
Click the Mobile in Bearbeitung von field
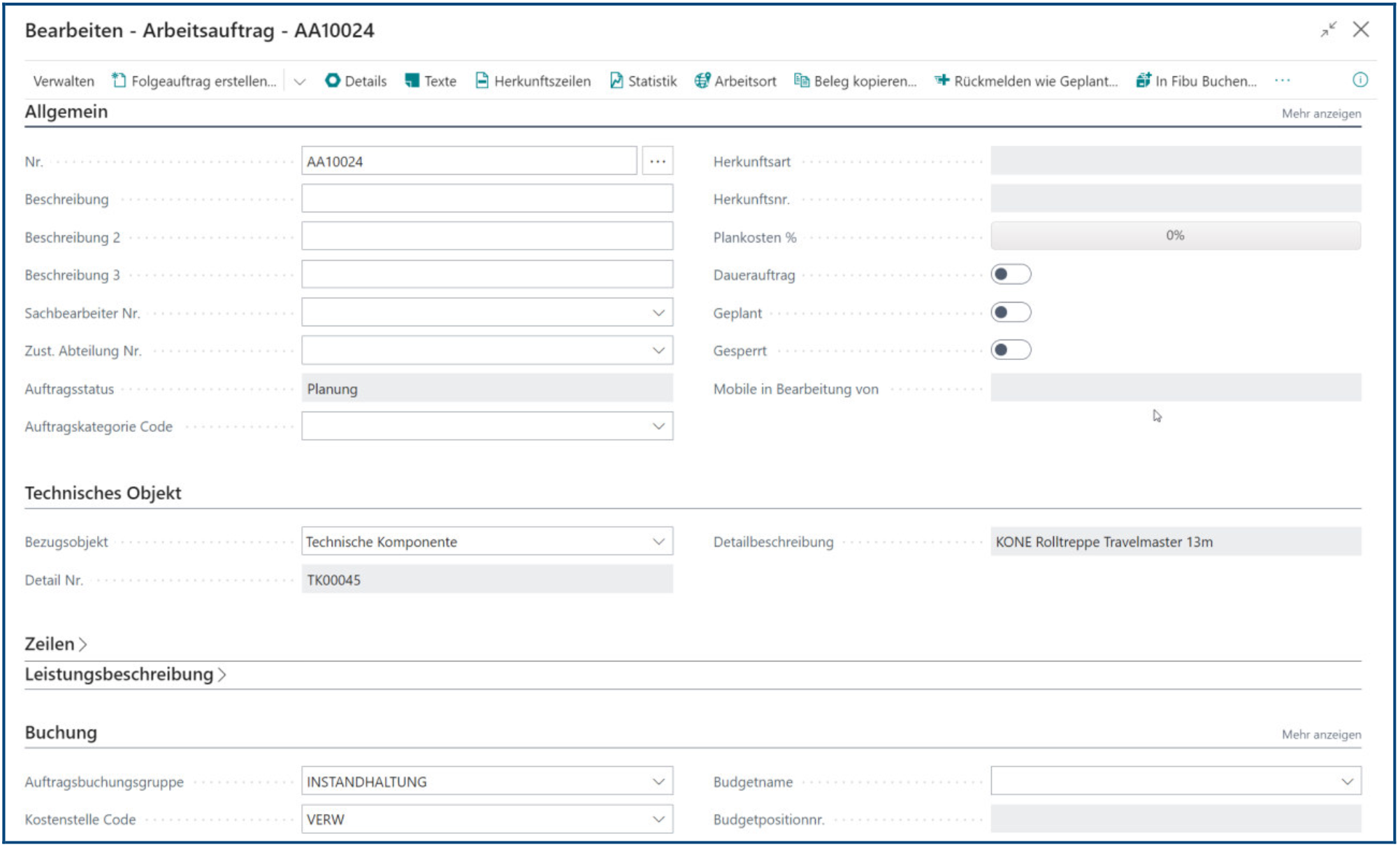[x=1176, y=388]
